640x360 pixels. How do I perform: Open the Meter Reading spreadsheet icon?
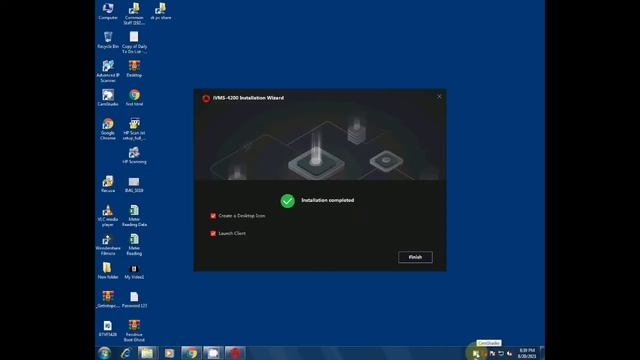[x=134, y=244]
